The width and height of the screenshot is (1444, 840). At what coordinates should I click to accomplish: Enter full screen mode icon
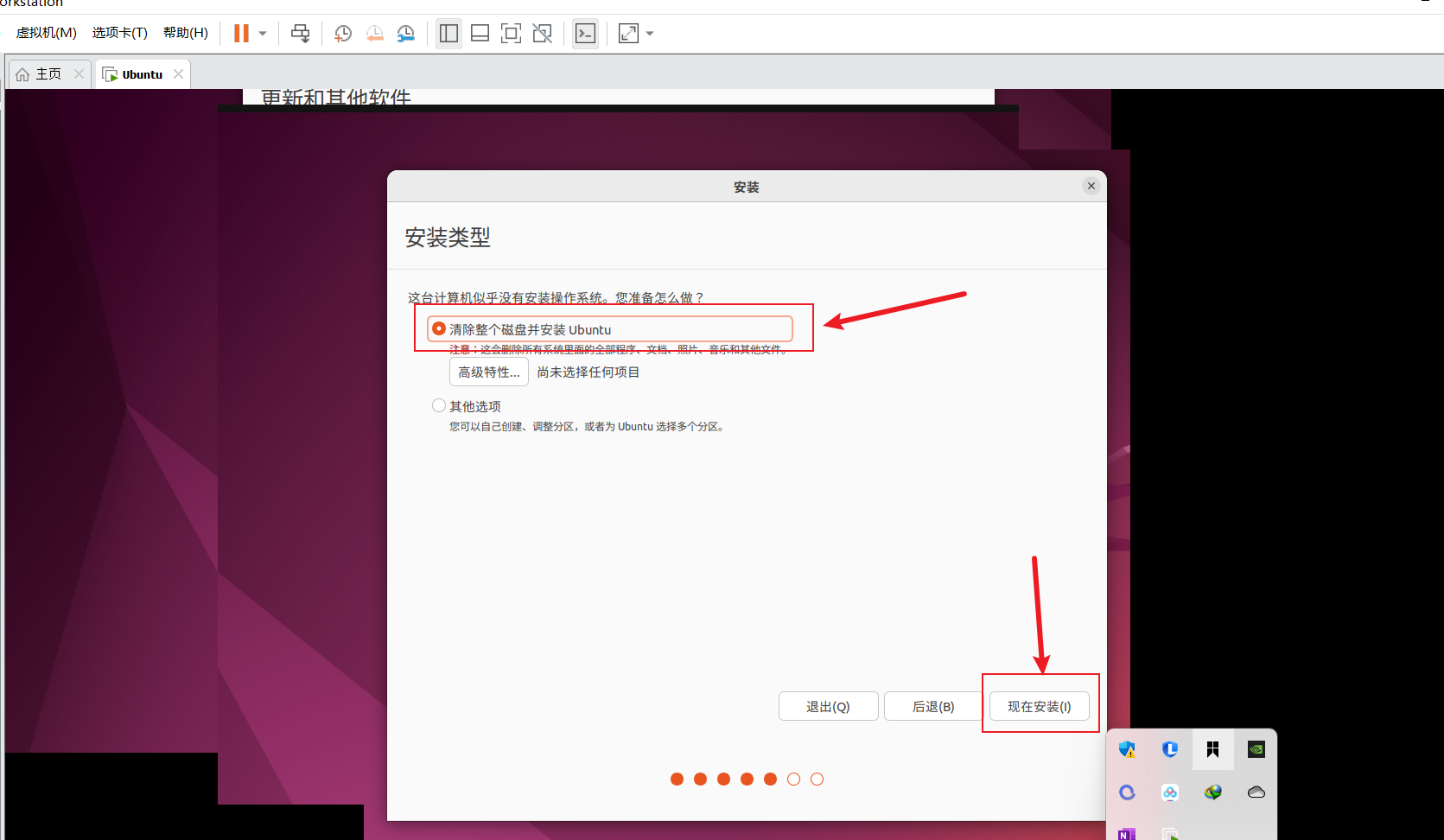[511, 34]
